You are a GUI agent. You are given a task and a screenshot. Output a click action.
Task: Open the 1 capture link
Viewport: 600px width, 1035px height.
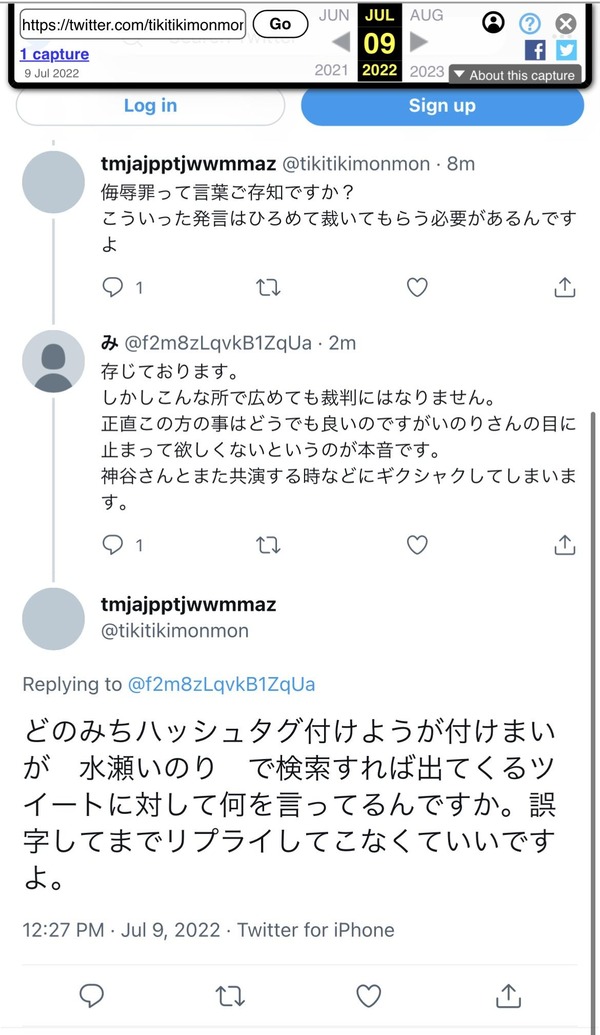click(x=54, y=54)
